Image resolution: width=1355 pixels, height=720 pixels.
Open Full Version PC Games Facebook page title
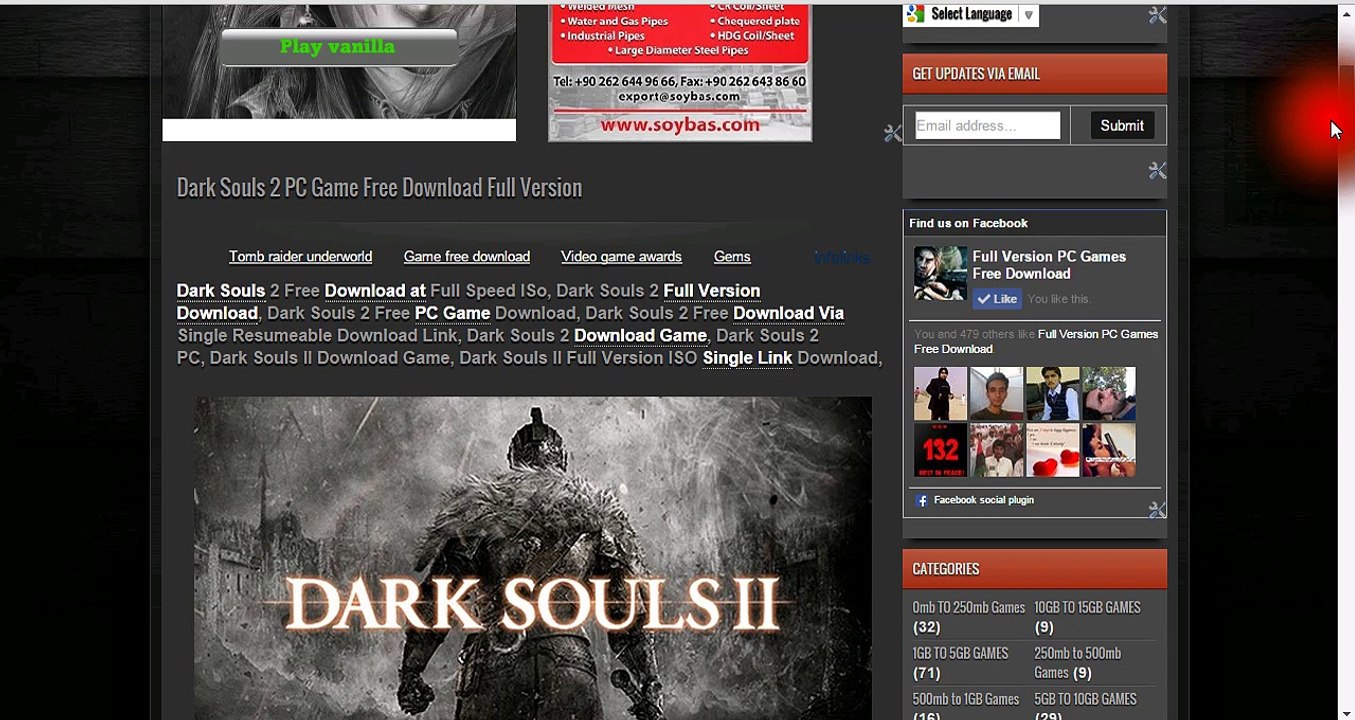point(1049,265)
